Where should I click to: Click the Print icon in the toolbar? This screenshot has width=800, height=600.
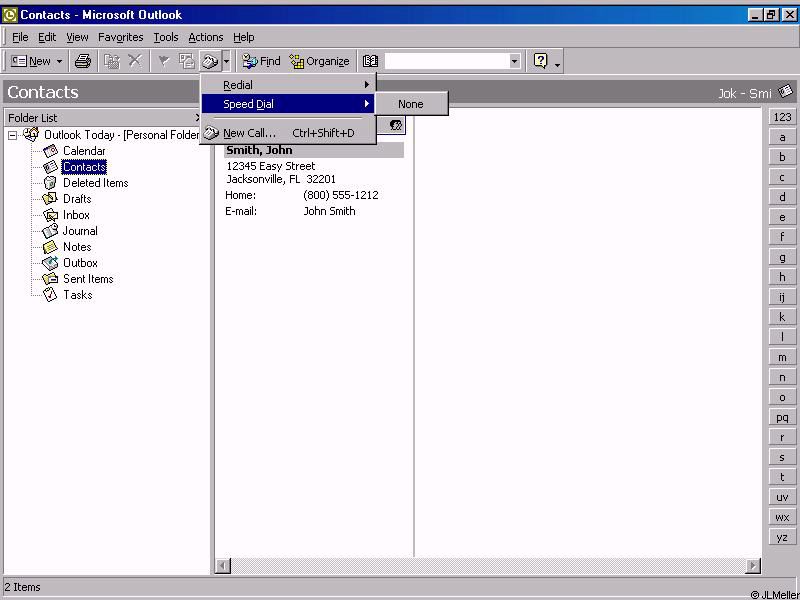click(x=83, y=61)
